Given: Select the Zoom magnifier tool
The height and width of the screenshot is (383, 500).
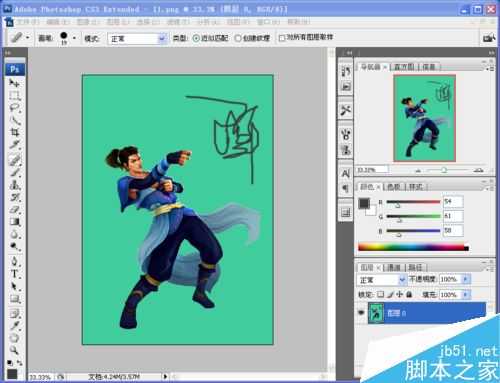Looking at the screenshot, I should pos(14,350).
